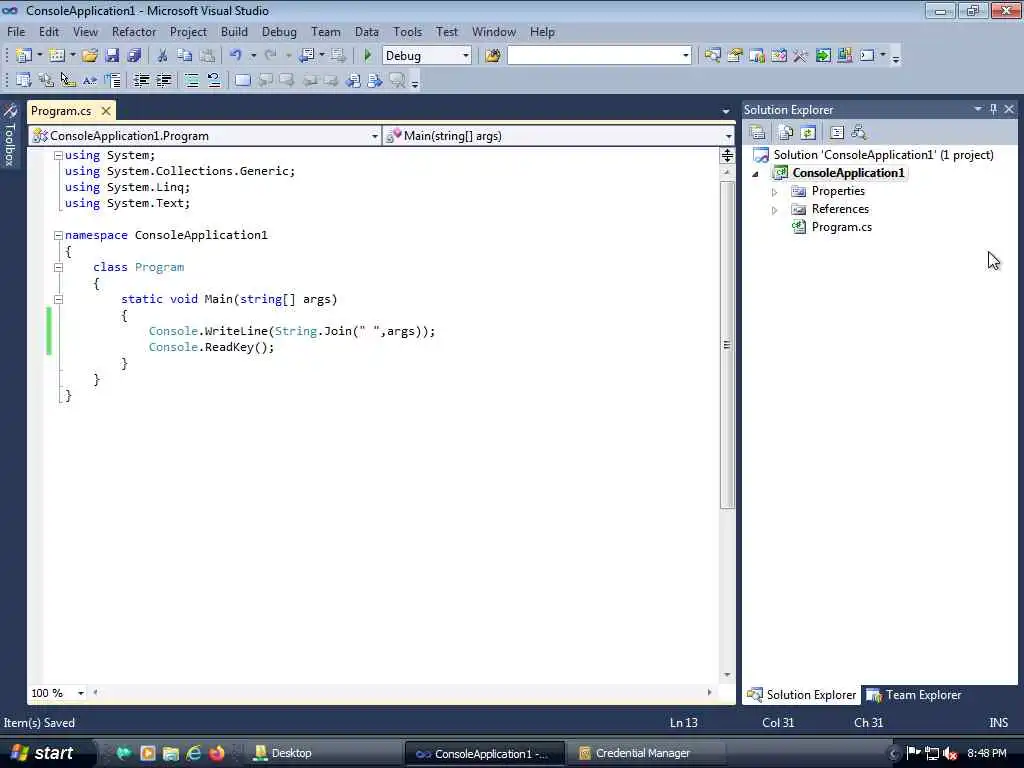Save Program.cs with the floppy disk icon

[x=112, y=56]
